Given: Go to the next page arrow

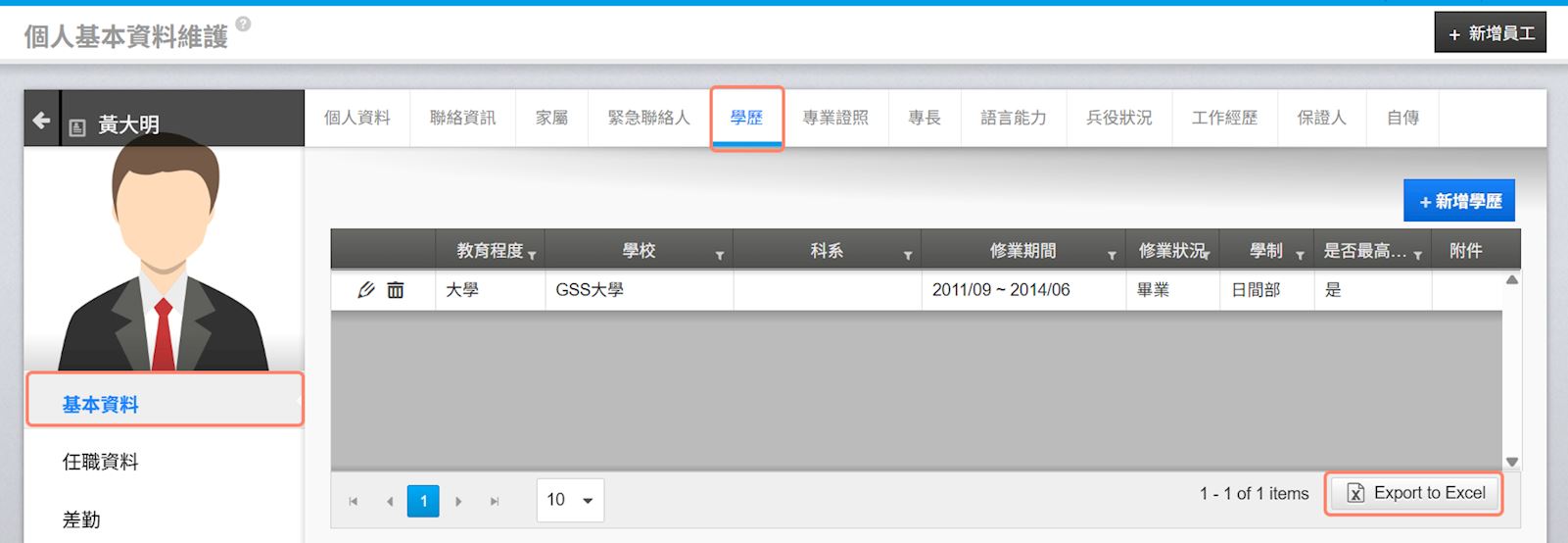Looking at the screenshot, I should pos(458,501).
